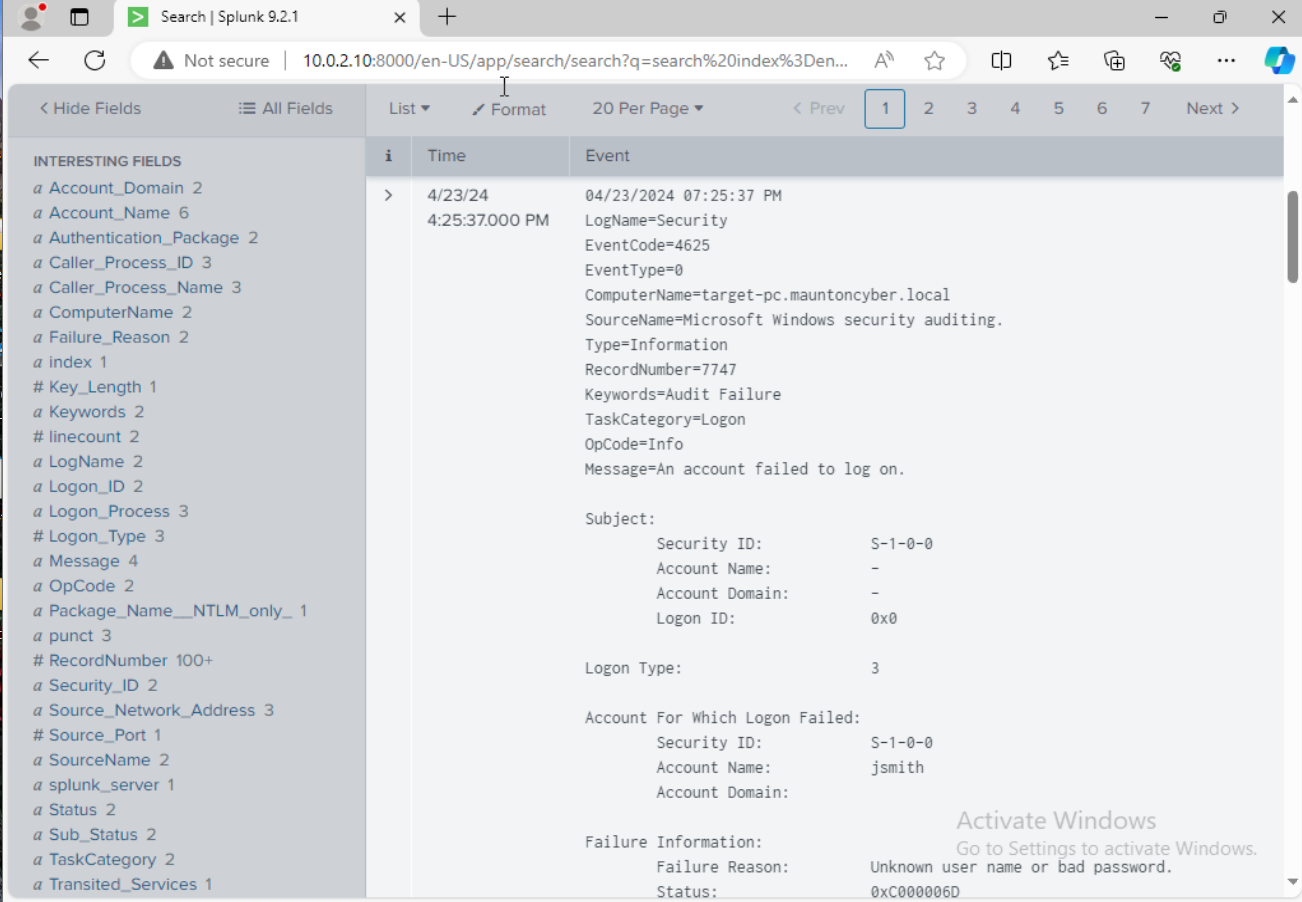Go to page 5 of results
This screenshot has height=902, width=1302.
pos(1058,107)
